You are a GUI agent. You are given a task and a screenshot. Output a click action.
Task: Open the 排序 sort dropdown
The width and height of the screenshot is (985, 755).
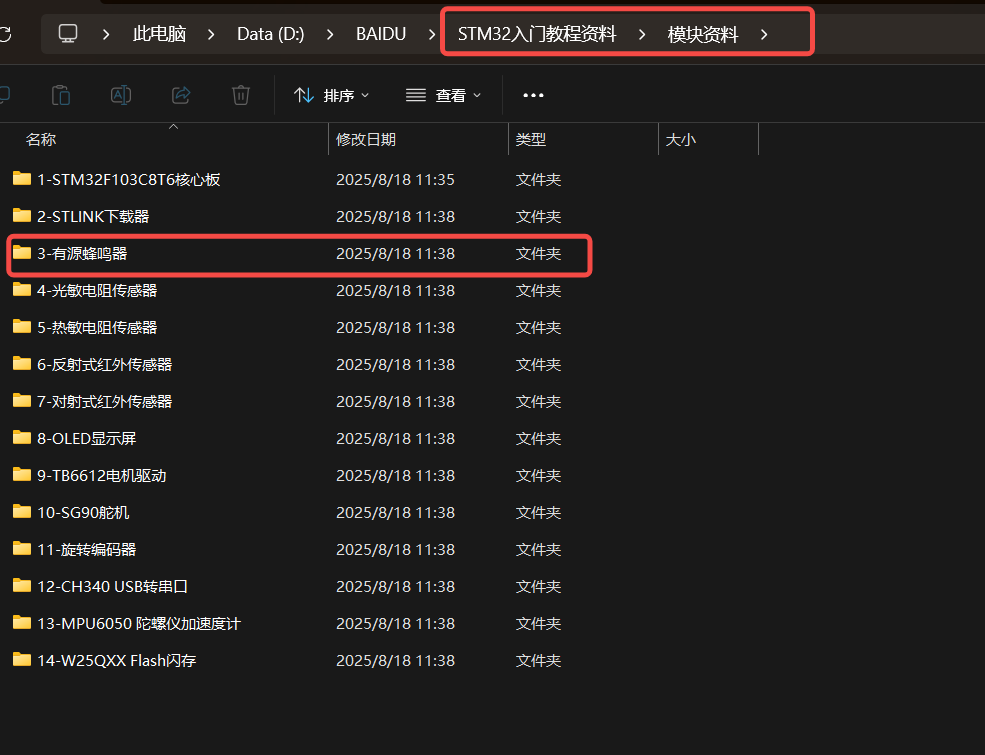click(331, 95)
